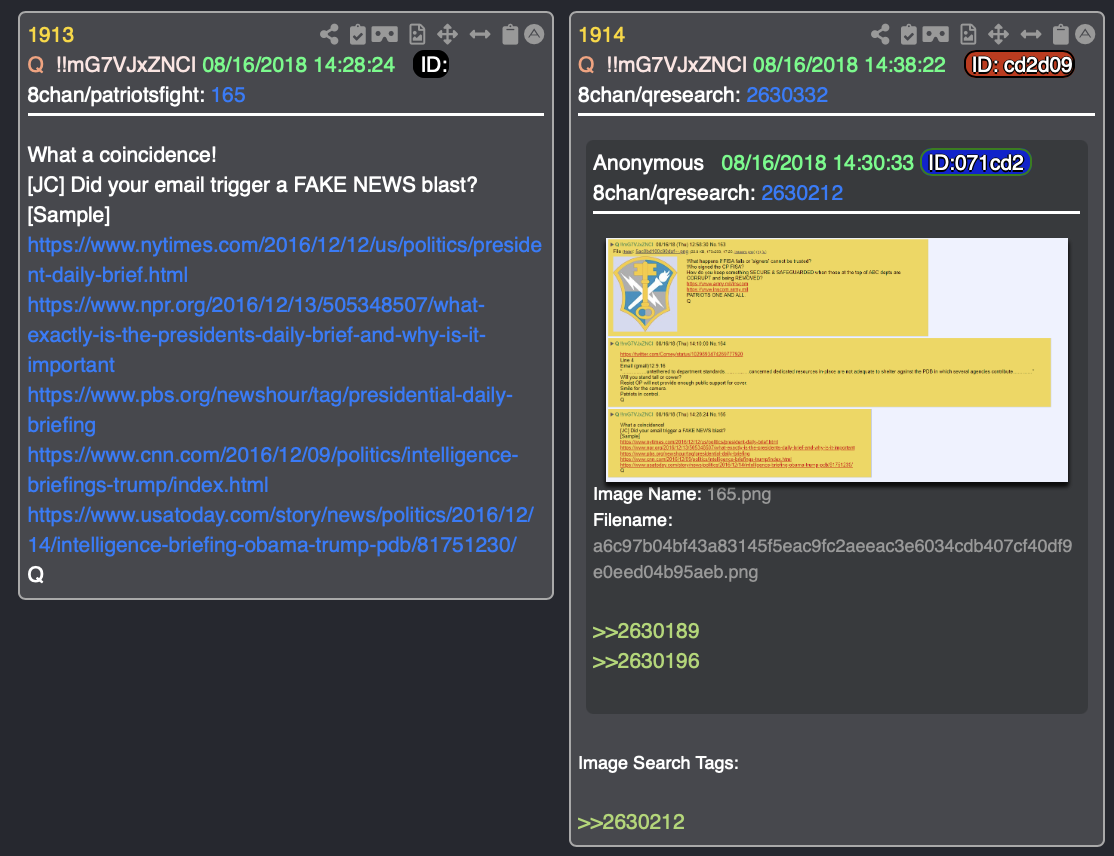The image size is (1114, 856).
Task: Click four-way move arrows icon on post 1914
Action: coord(998,34)
